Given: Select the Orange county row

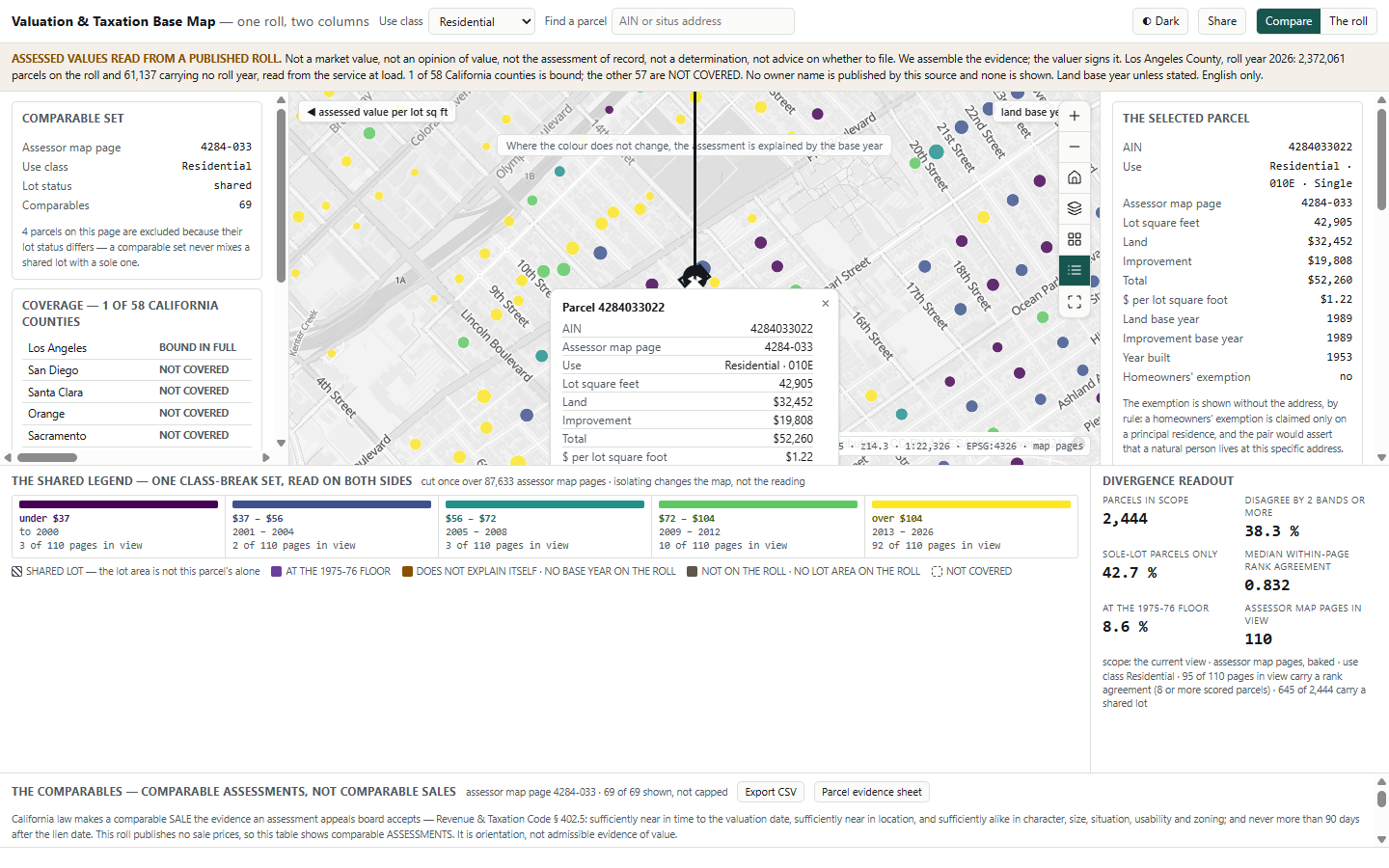Looking at the screenshot, I should tap(137, 414).
